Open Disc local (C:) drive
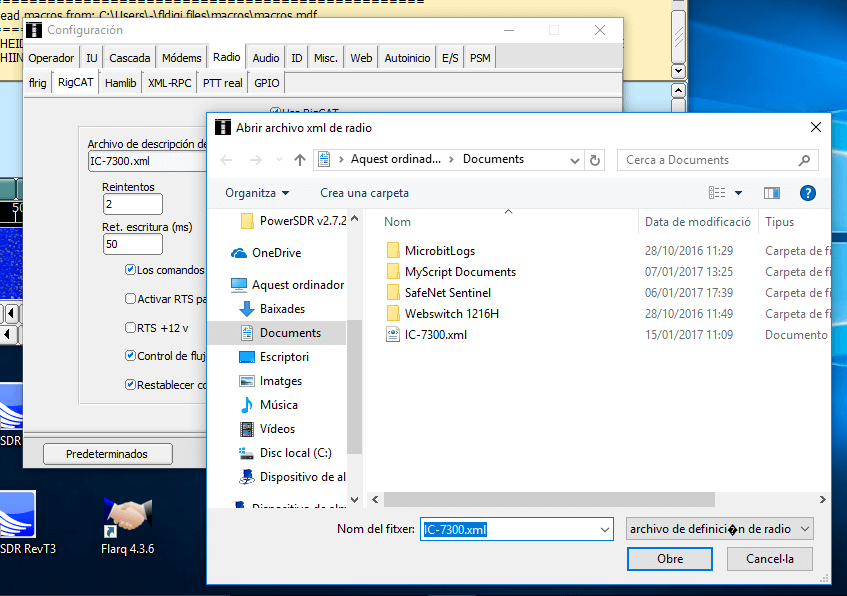The width and height of the screenshot is (847, 596). [285, 453]
